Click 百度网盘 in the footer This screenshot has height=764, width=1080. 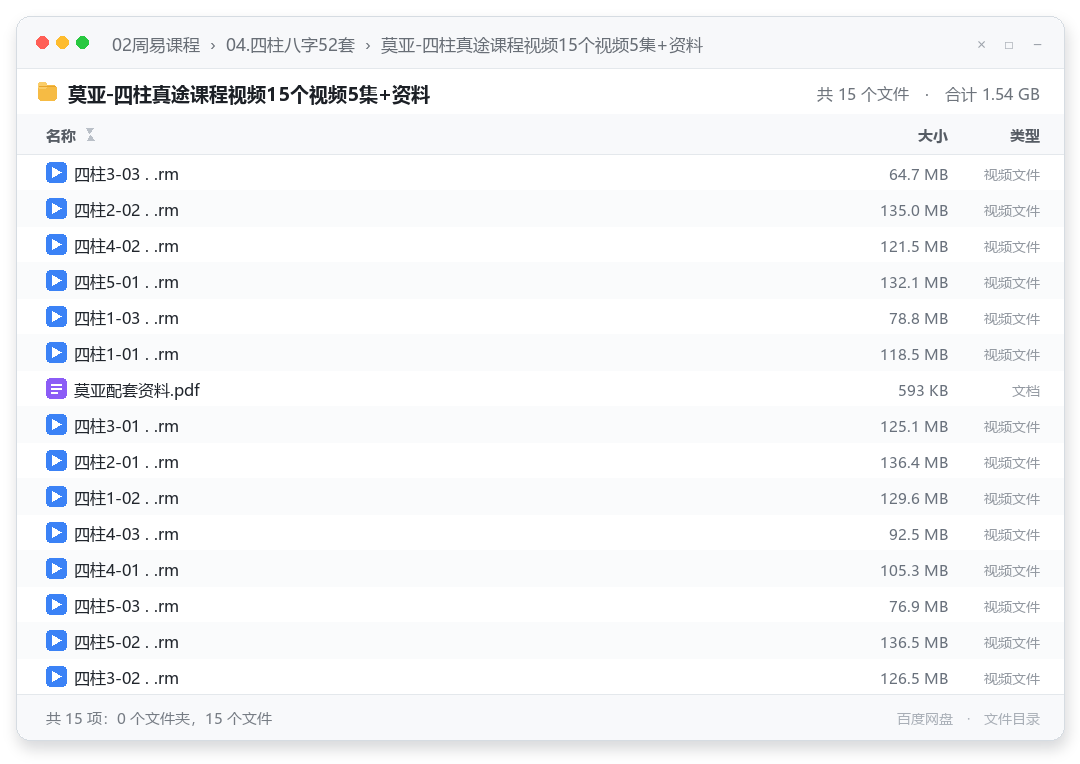click(925, 719)
